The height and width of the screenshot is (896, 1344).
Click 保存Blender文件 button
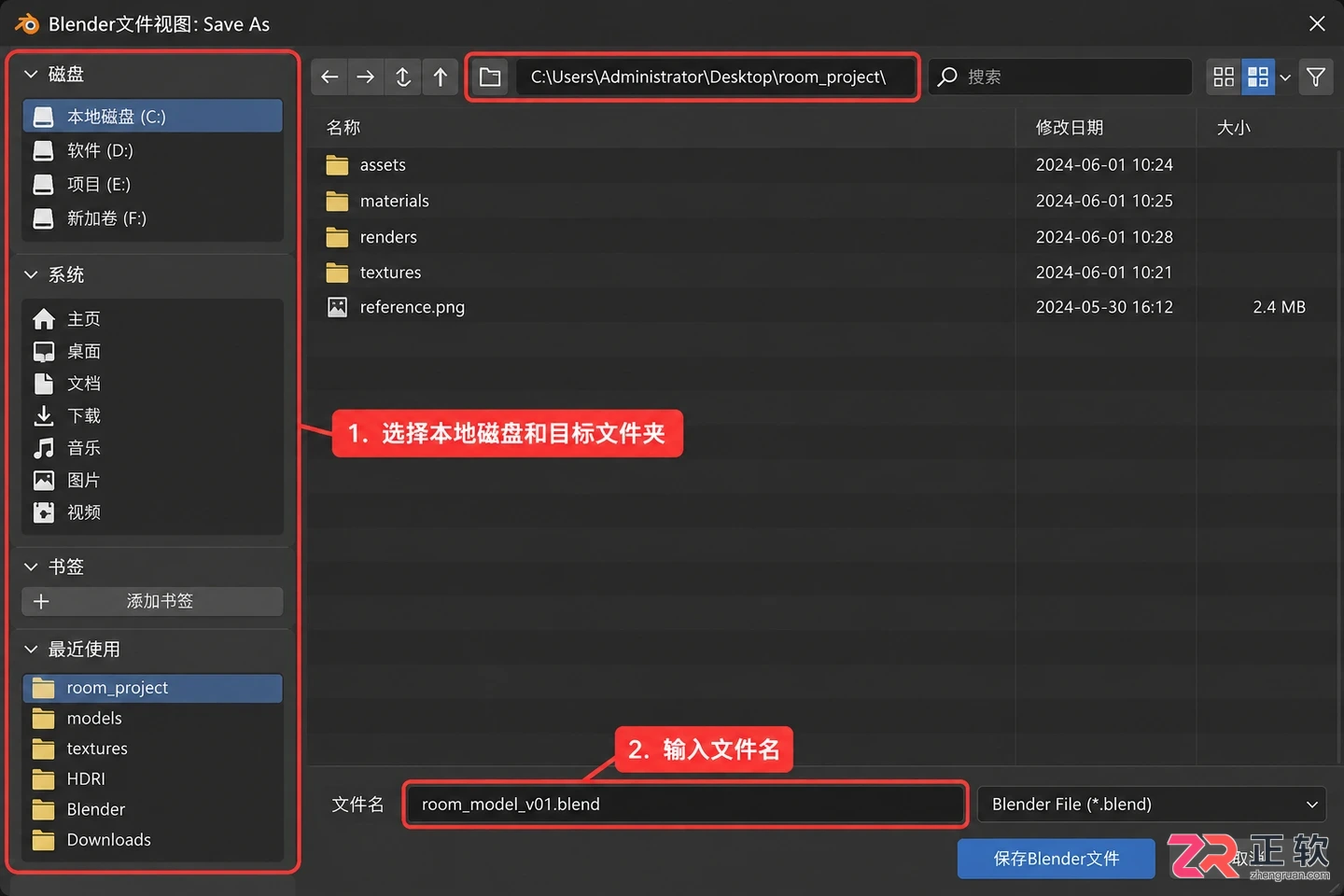coord(1056,859)
